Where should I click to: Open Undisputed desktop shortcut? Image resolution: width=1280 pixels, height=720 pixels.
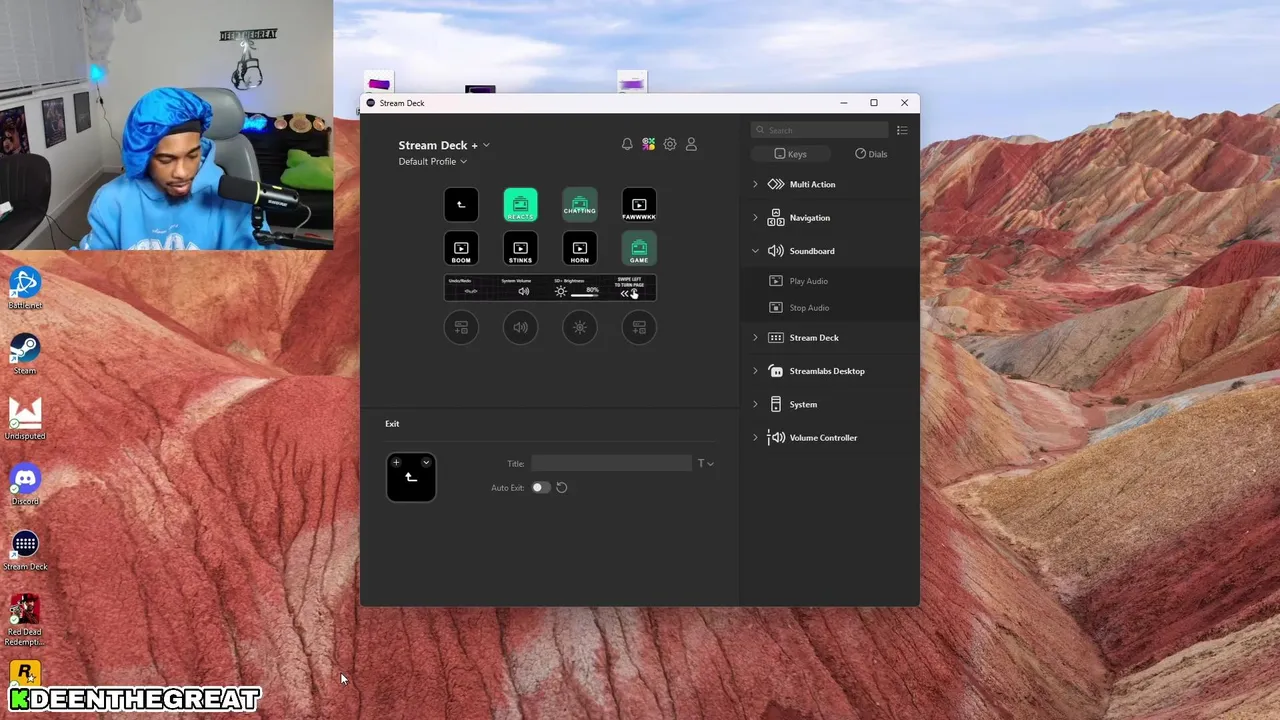25,419
